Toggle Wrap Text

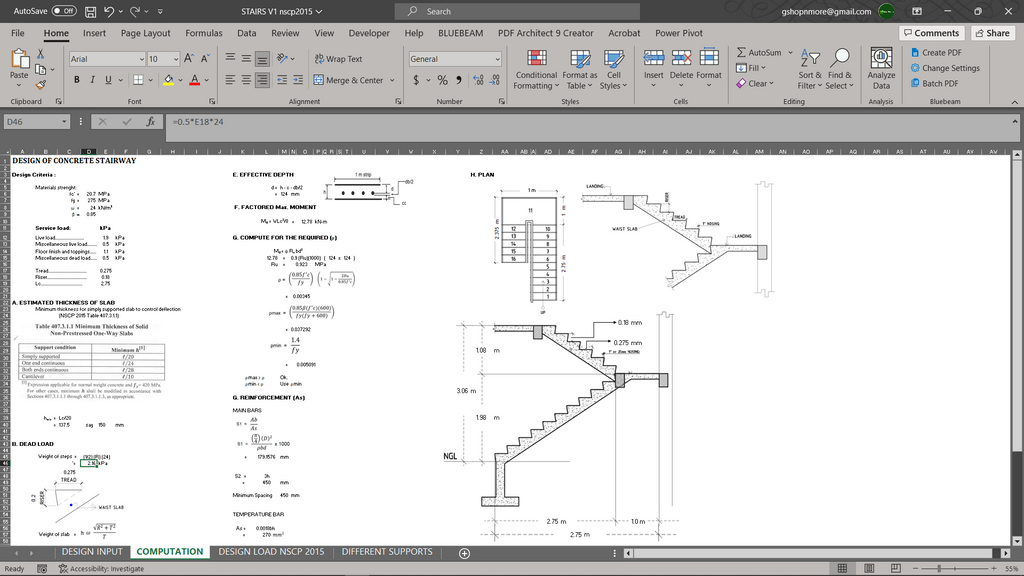pos(338,59)
